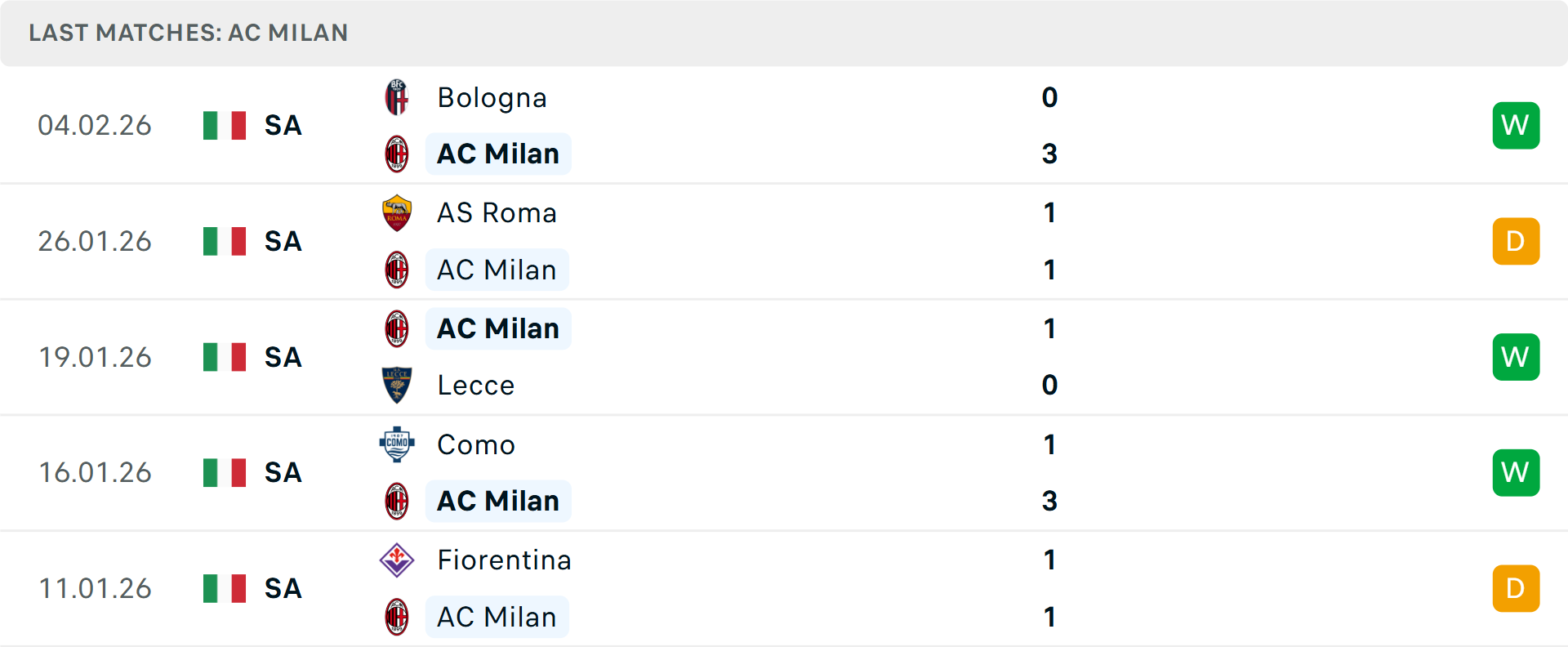
Task: Select the AS Roma logo
Action: (x=397, y=213)
